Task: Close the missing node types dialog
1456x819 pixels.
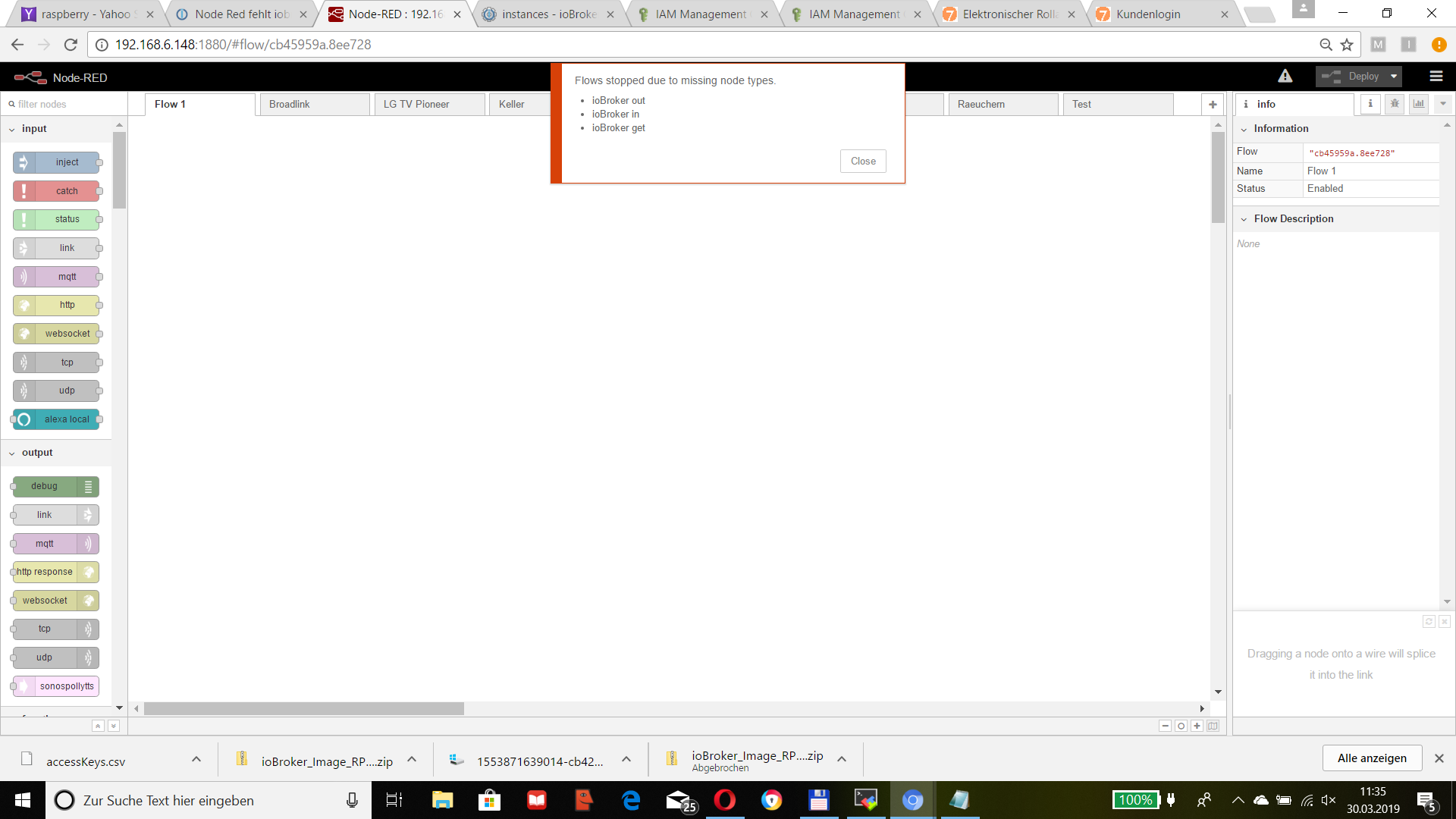Action: tap(863, 161)
